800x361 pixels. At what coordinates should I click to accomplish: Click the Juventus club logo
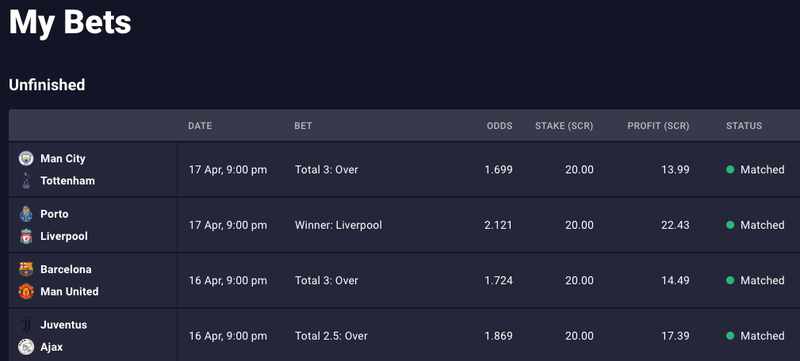click(x=26, y=325)
